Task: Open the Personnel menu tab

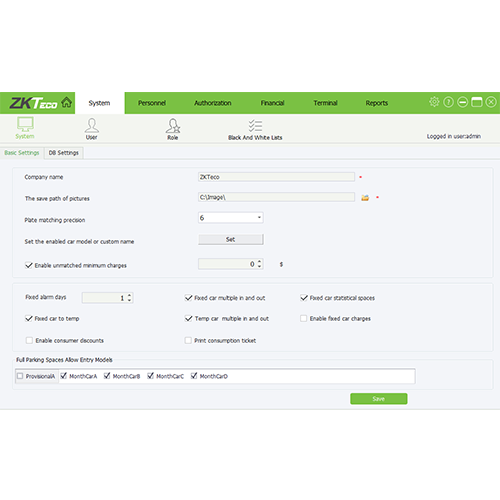Action: [x=152, y=103]
